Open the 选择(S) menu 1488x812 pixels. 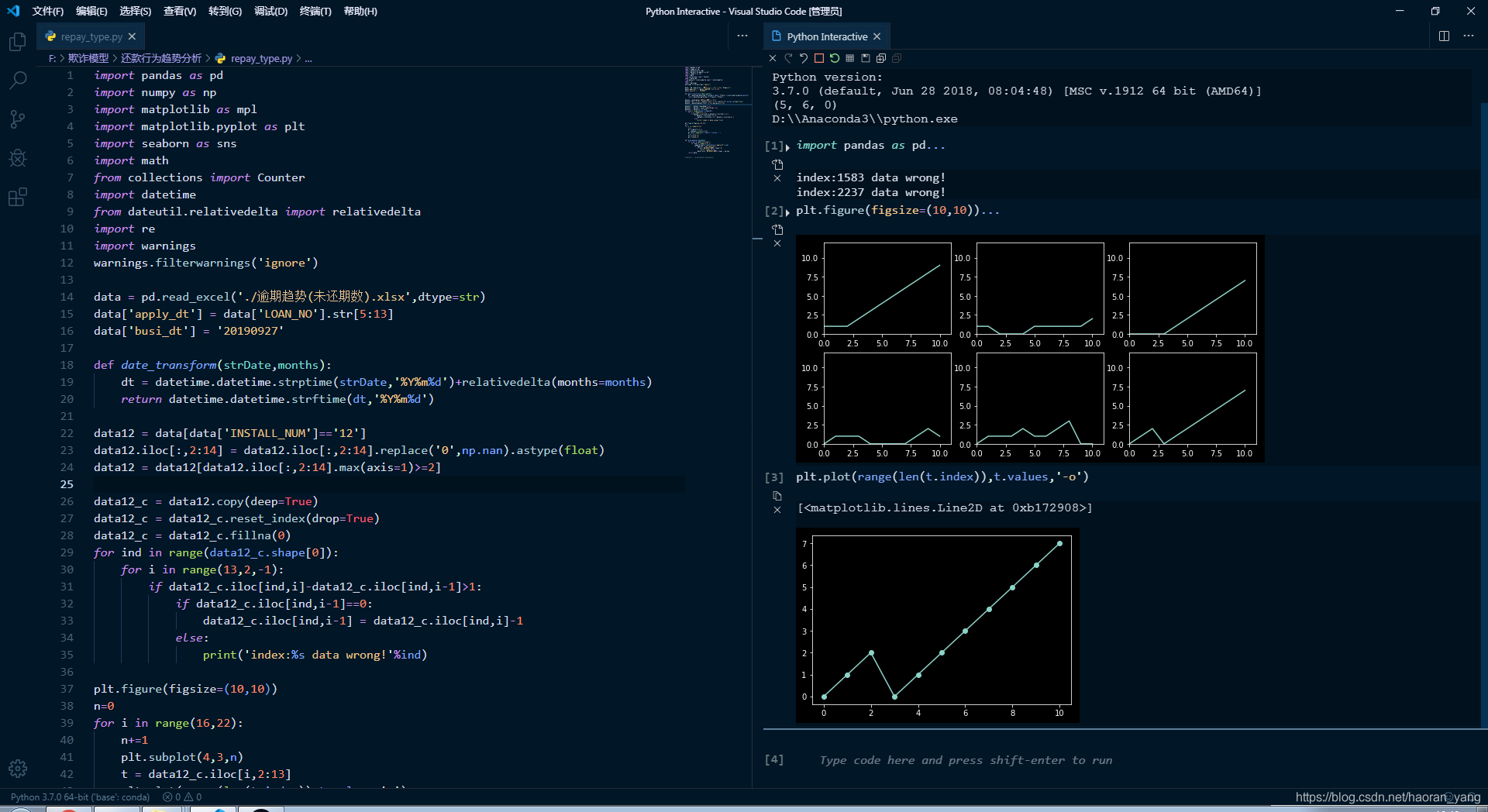136,11
